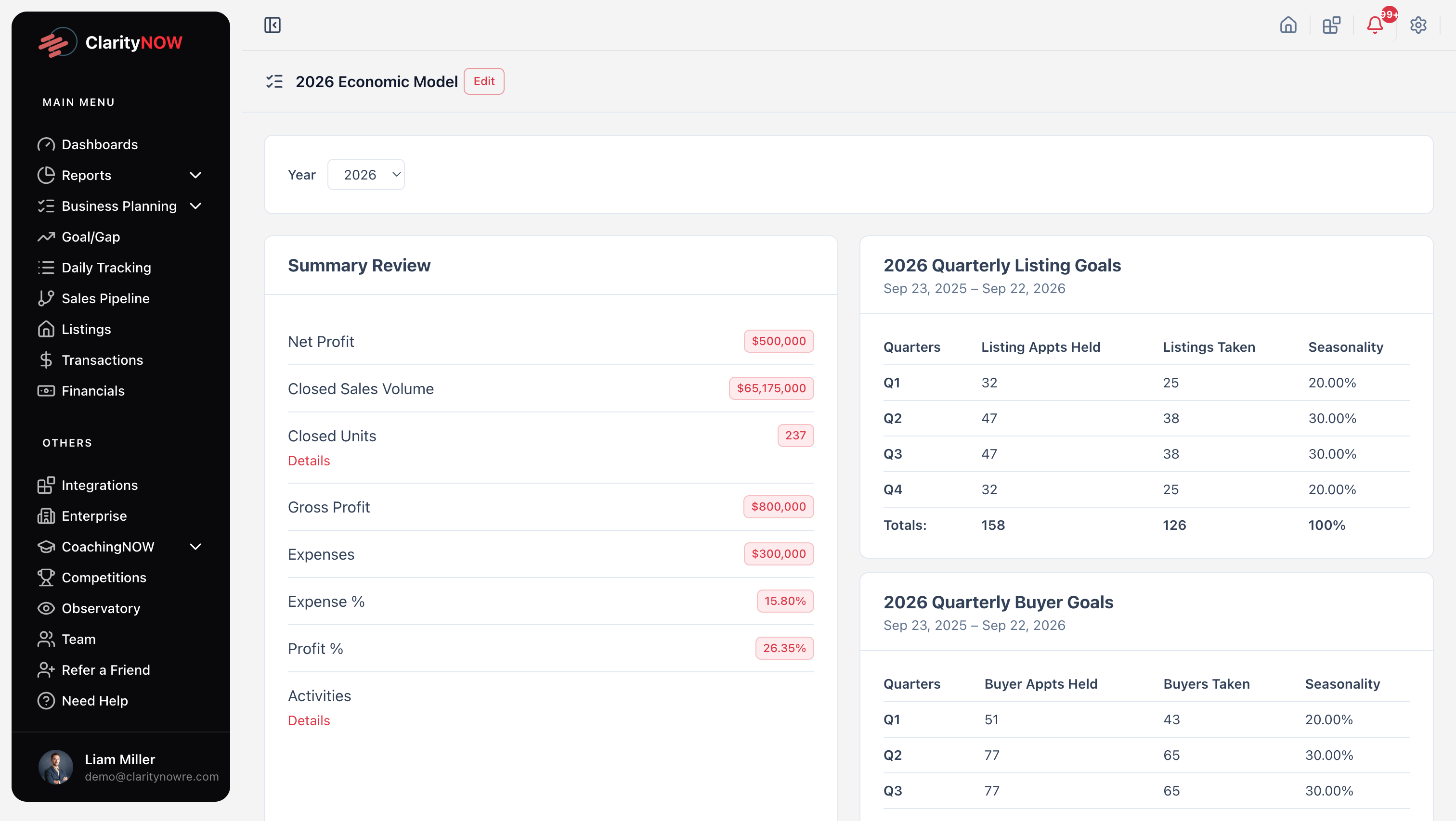Collapse the sidebar panel toggle

pos(273,25)
